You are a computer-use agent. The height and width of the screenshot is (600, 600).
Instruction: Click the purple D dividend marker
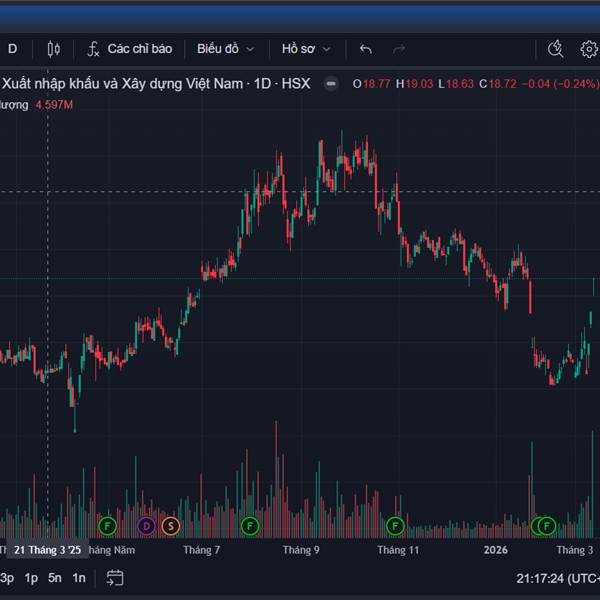pyautogui.click(x=147, y=525)
